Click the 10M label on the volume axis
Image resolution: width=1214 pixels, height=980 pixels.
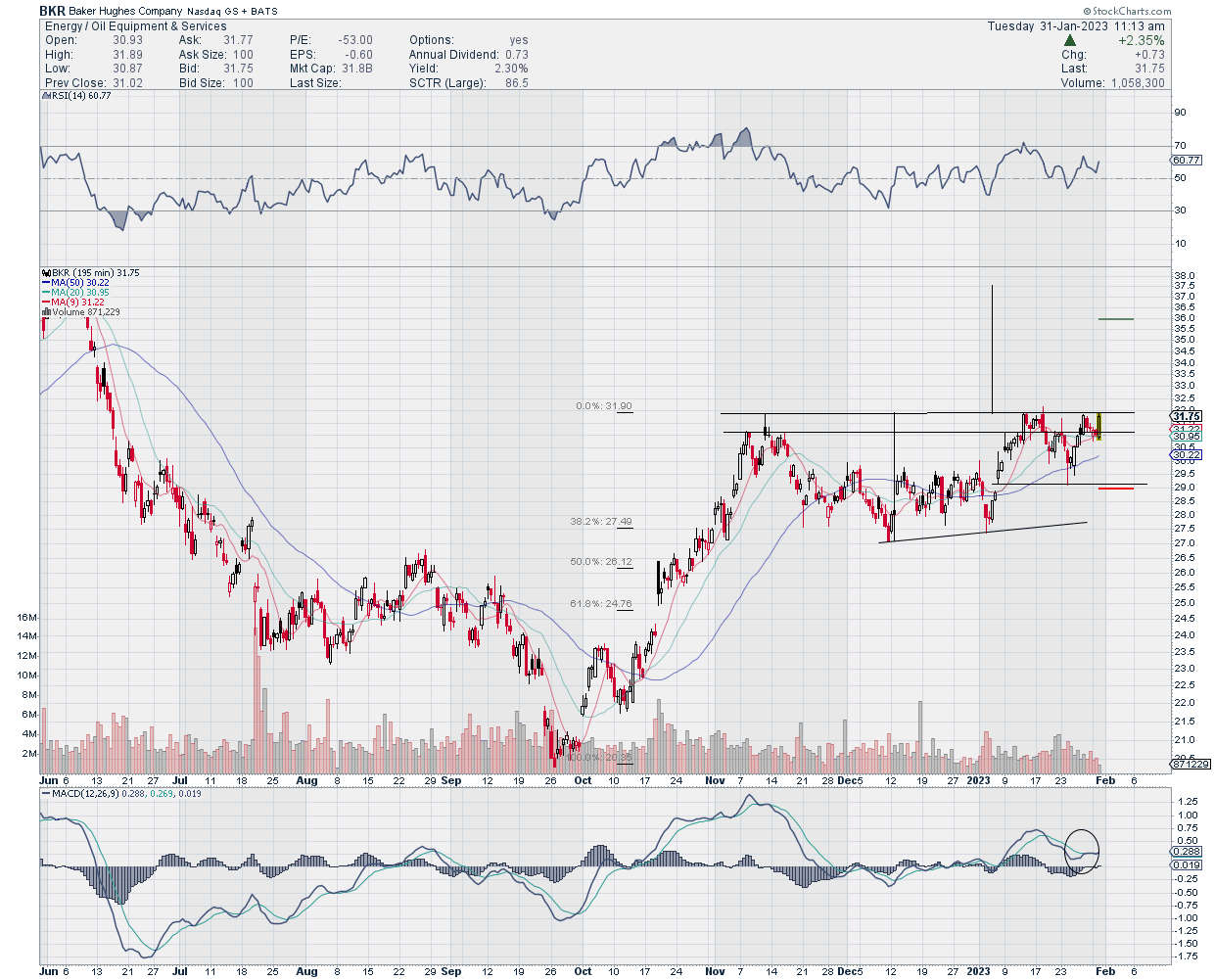(26, 676)
